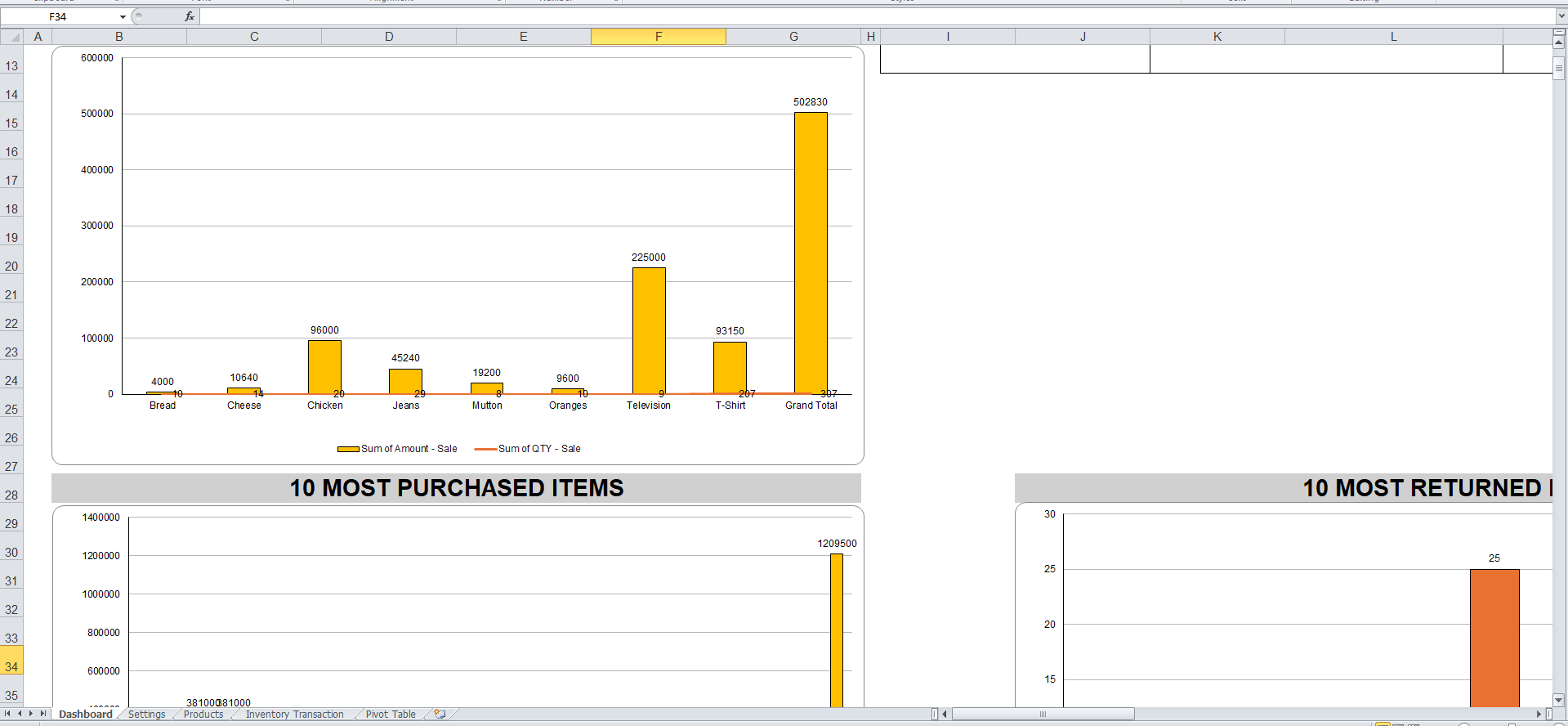Jump to the last sheet tab arrow

(43, 714)
